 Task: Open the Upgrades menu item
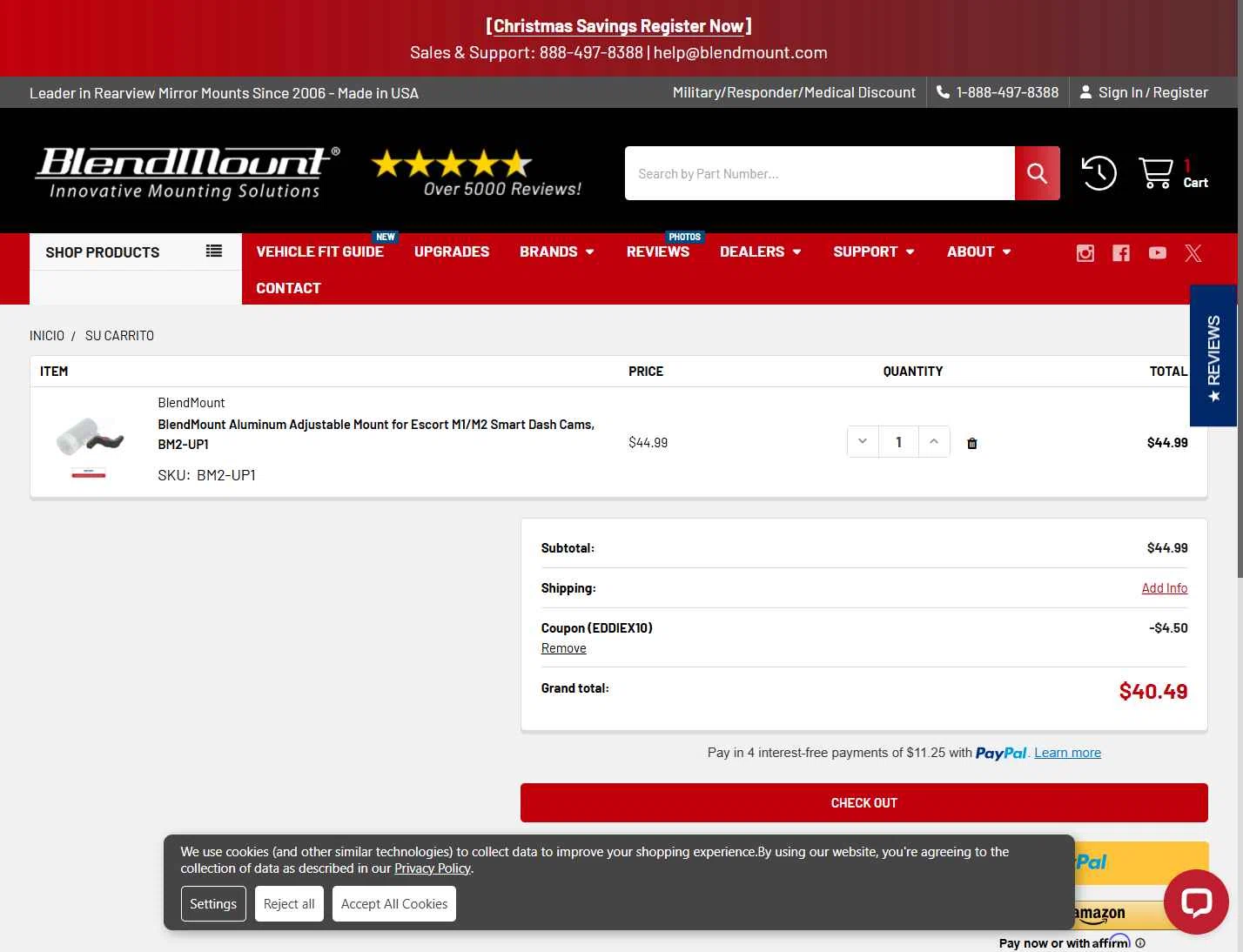[x=452, y=251]
